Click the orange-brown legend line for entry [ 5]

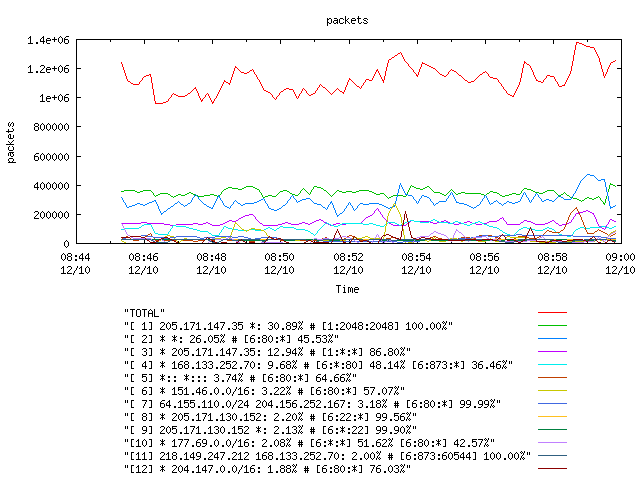tap(552, 378)
